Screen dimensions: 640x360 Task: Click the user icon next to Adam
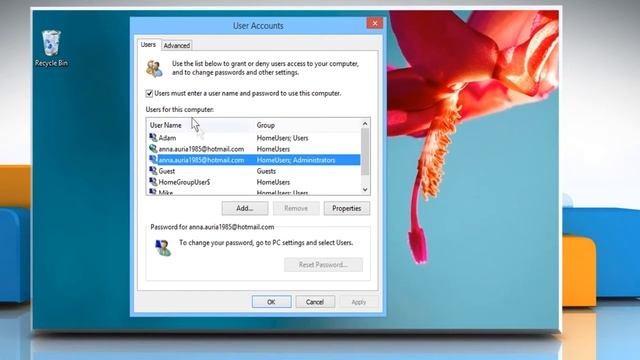153,138
